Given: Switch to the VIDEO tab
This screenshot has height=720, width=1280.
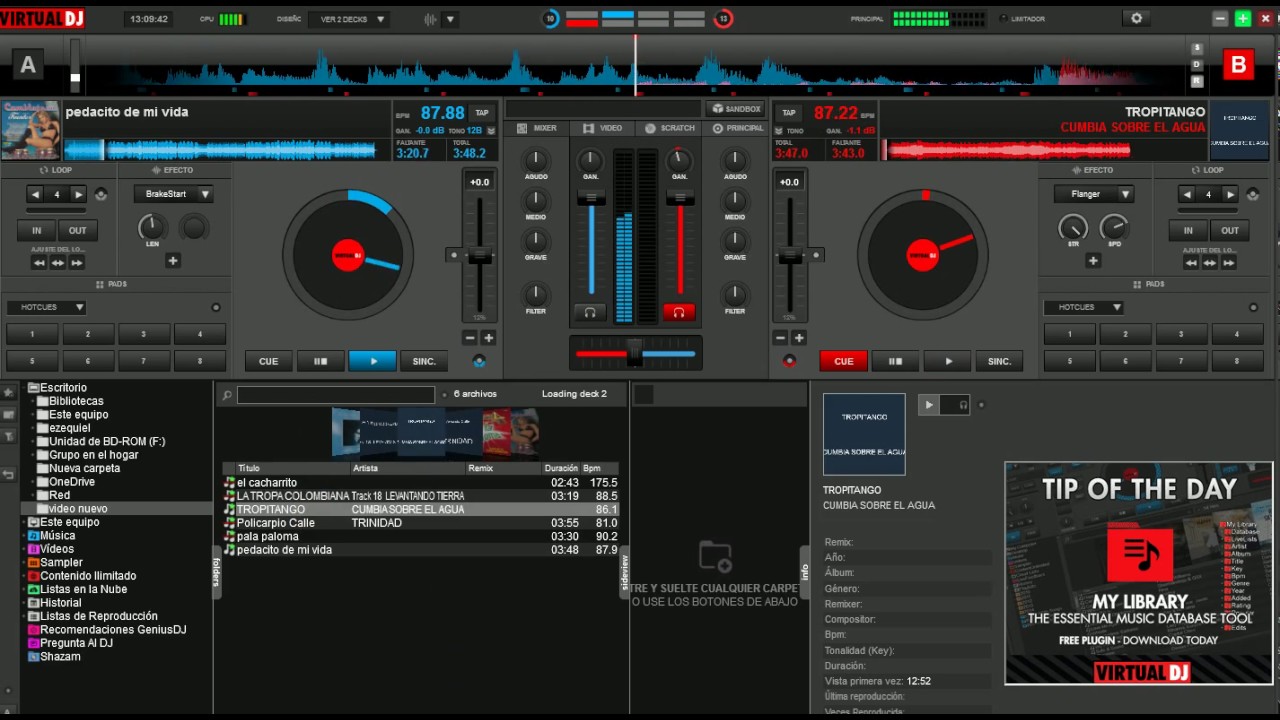Looking at the screenshot, I should 603,128.
